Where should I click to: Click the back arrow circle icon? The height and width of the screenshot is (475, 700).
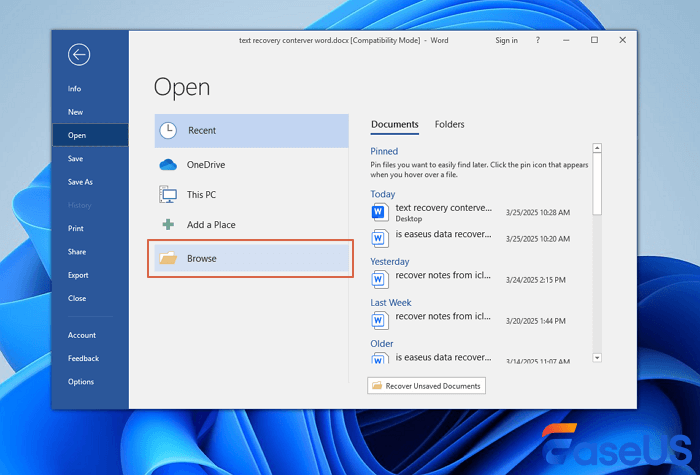(79, 55)
